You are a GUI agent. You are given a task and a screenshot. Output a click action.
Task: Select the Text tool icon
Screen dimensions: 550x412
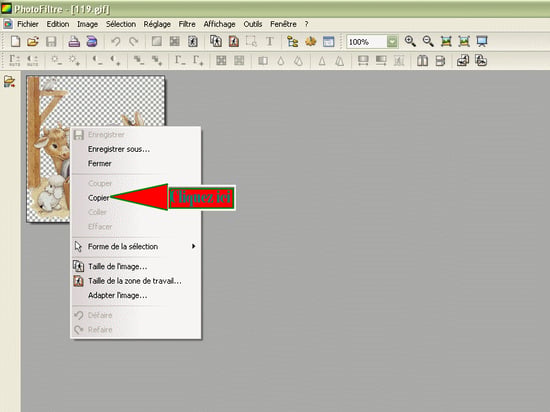(x=269, y=41)
